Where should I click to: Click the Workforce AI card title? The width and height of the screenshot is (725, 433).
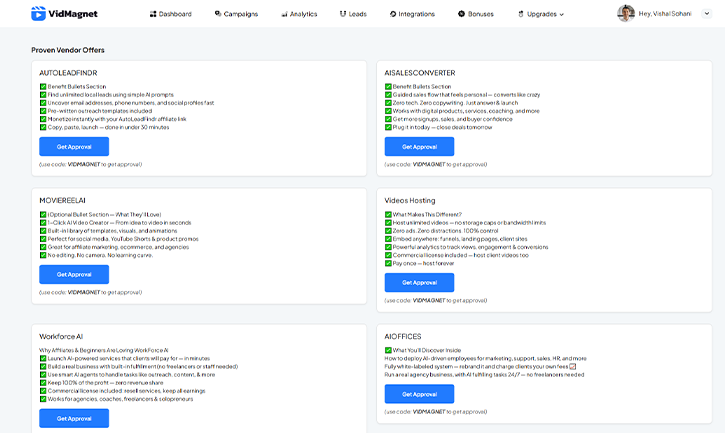tap(61, 337)
